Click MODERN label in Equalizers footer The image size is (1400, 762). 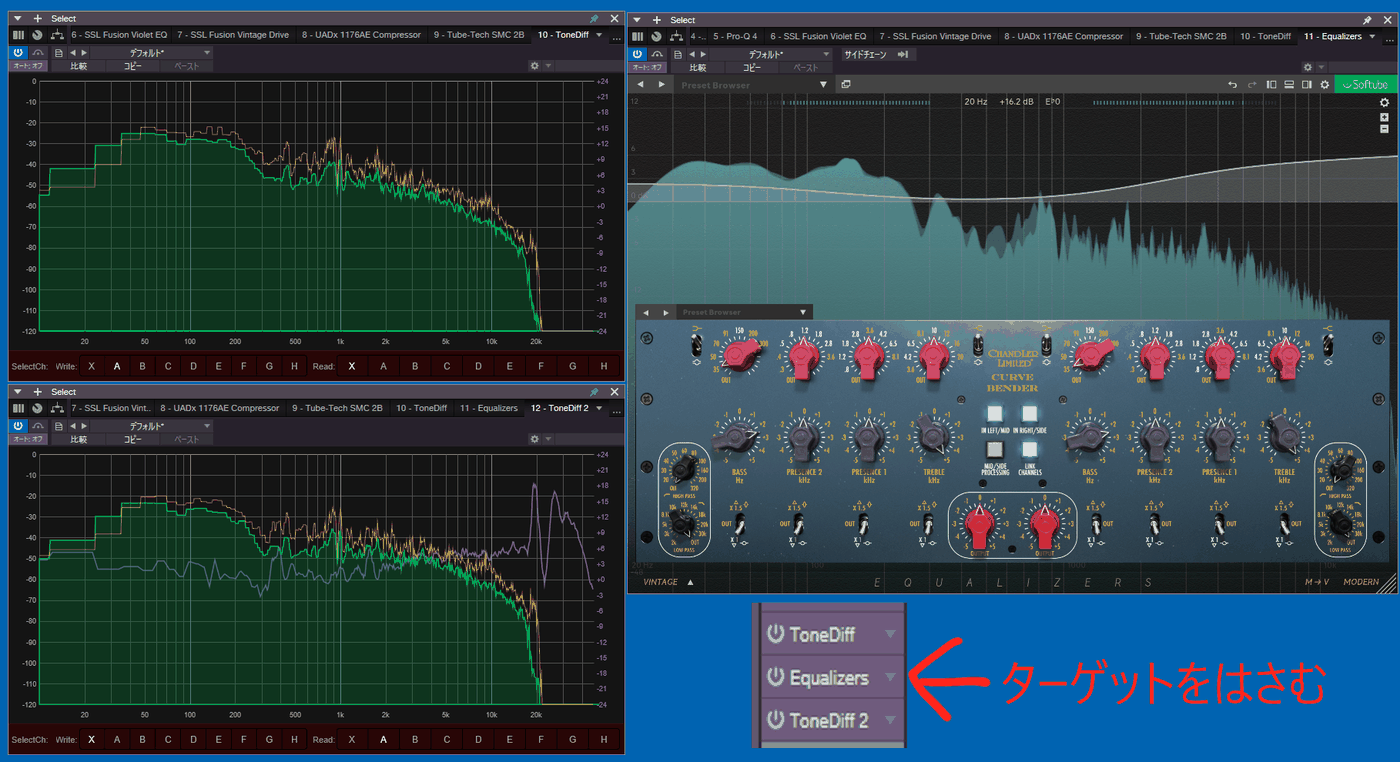[1361, 582]
